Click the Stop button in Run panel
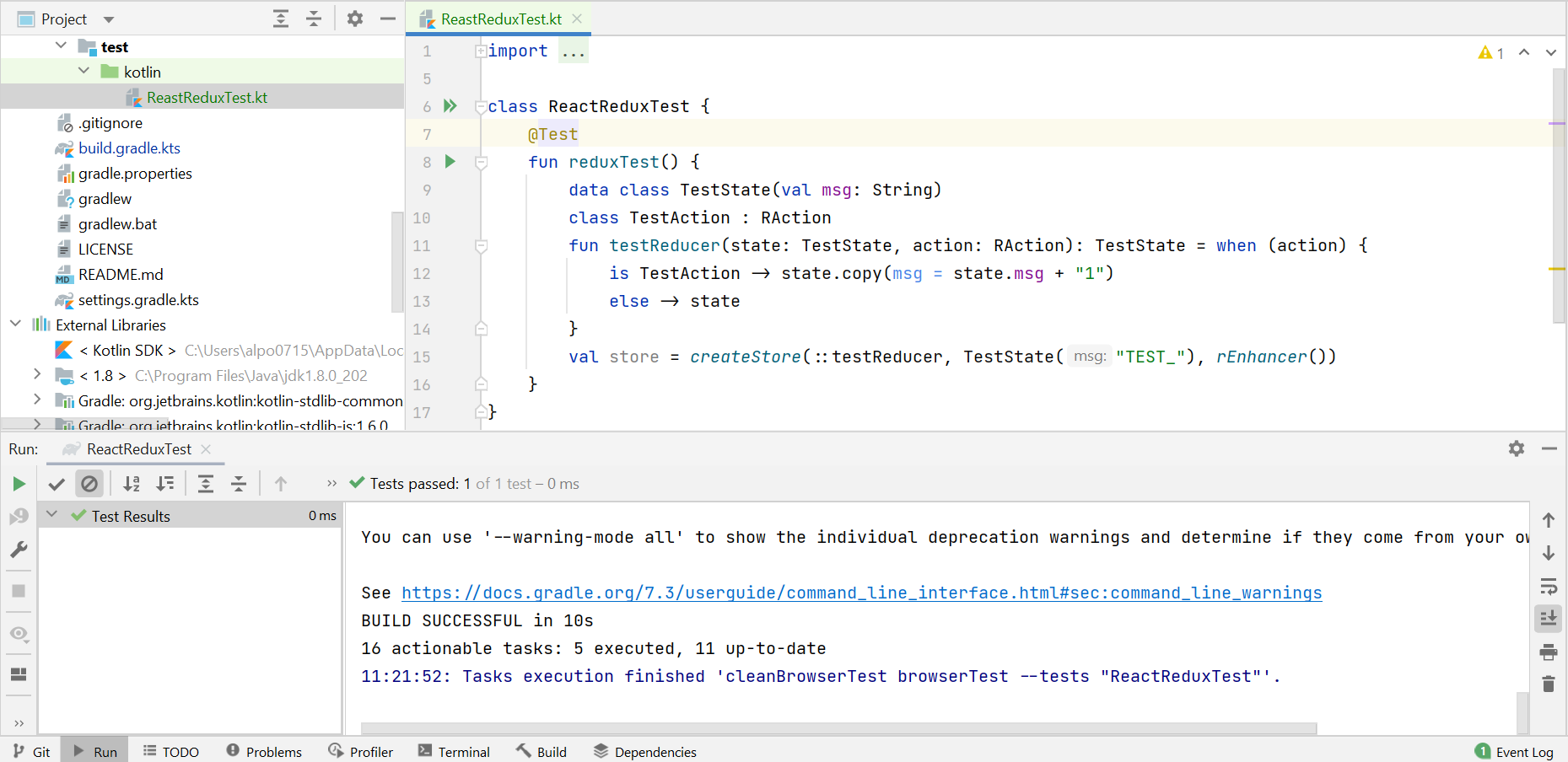Image resolution: width=1568 pixels, height=762 pixels. point(19,592)
